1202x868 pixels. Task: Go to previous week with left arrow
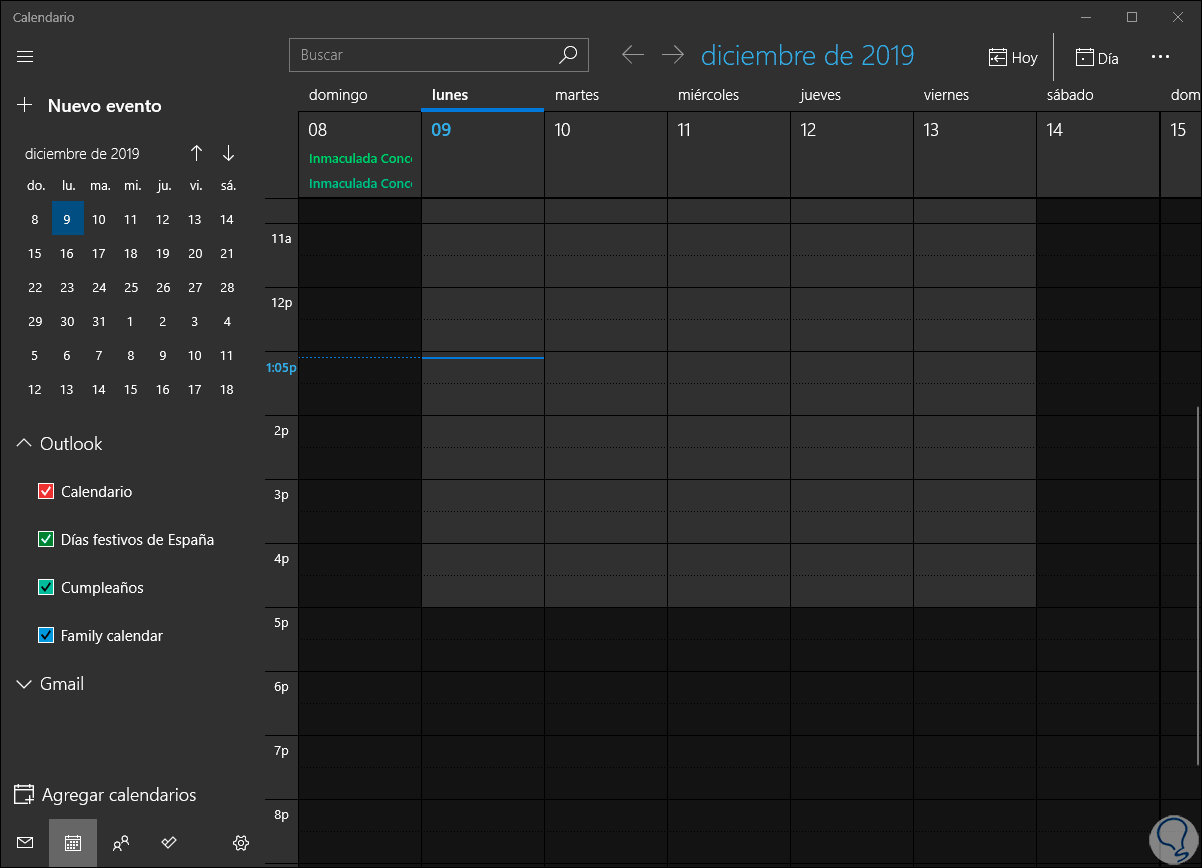[632, 55]
